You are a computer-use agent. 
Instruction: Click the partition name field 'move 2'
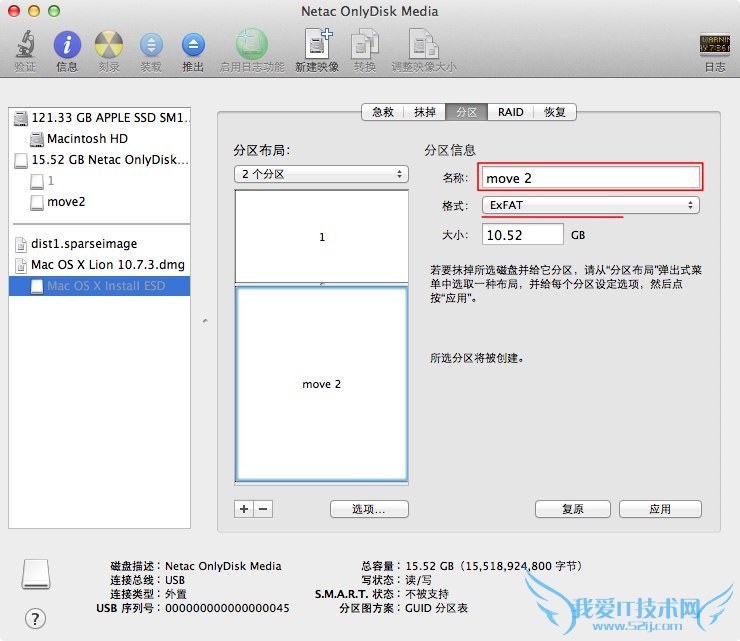590,178
